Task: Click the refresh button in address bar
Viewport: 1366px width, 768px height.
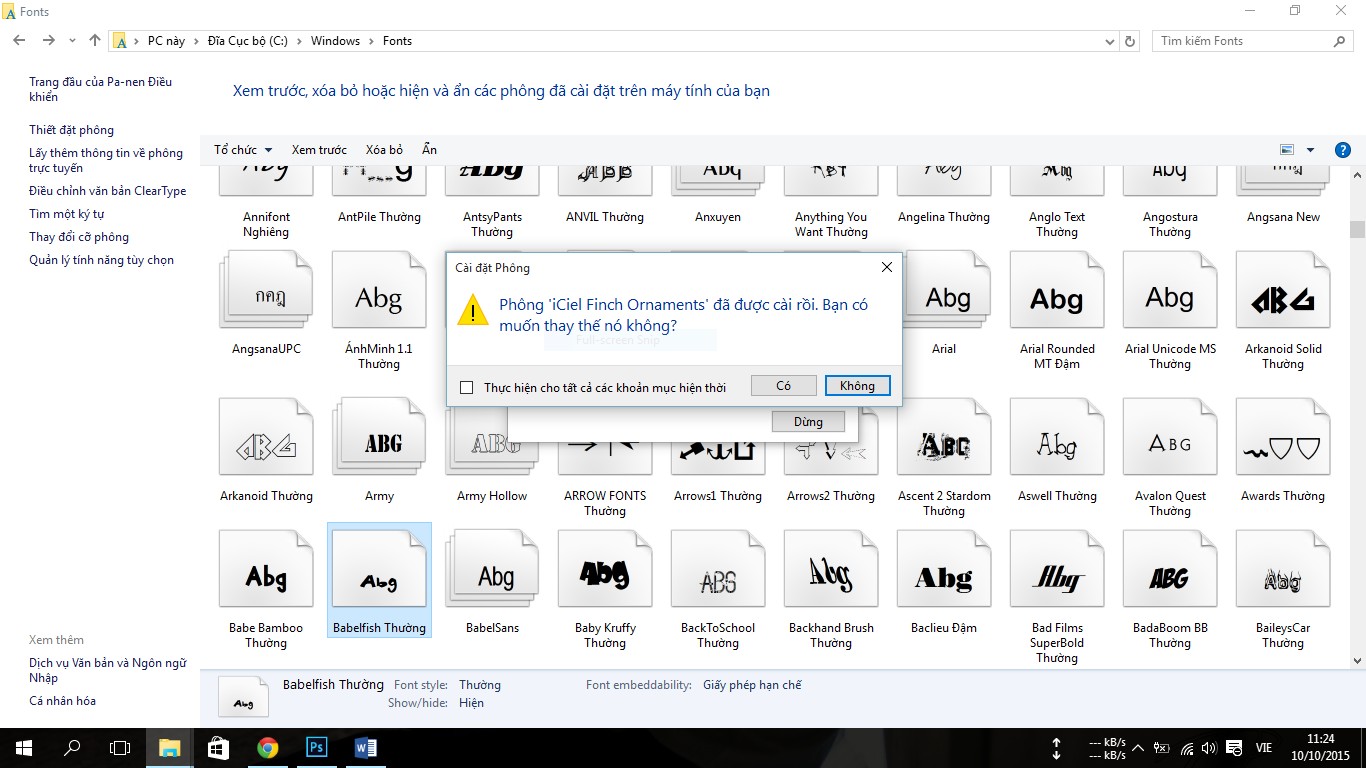Action: (1131, 41)
